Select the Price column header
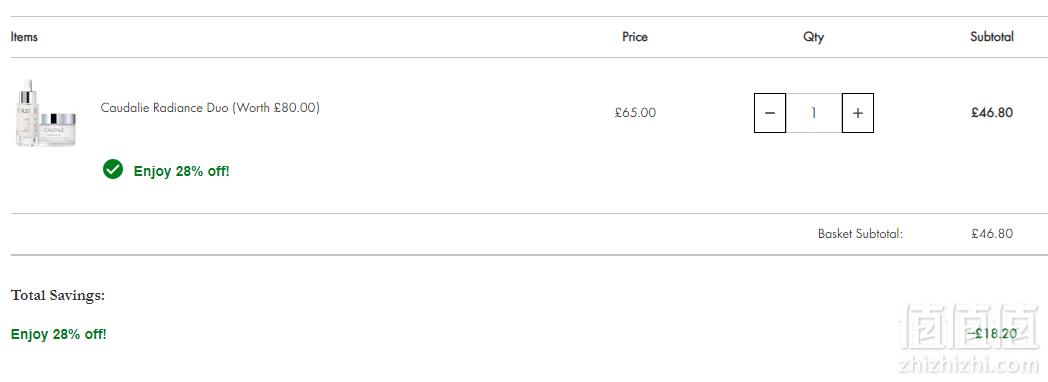Screen dimensions: 1048x382 (x=635, y=37)
